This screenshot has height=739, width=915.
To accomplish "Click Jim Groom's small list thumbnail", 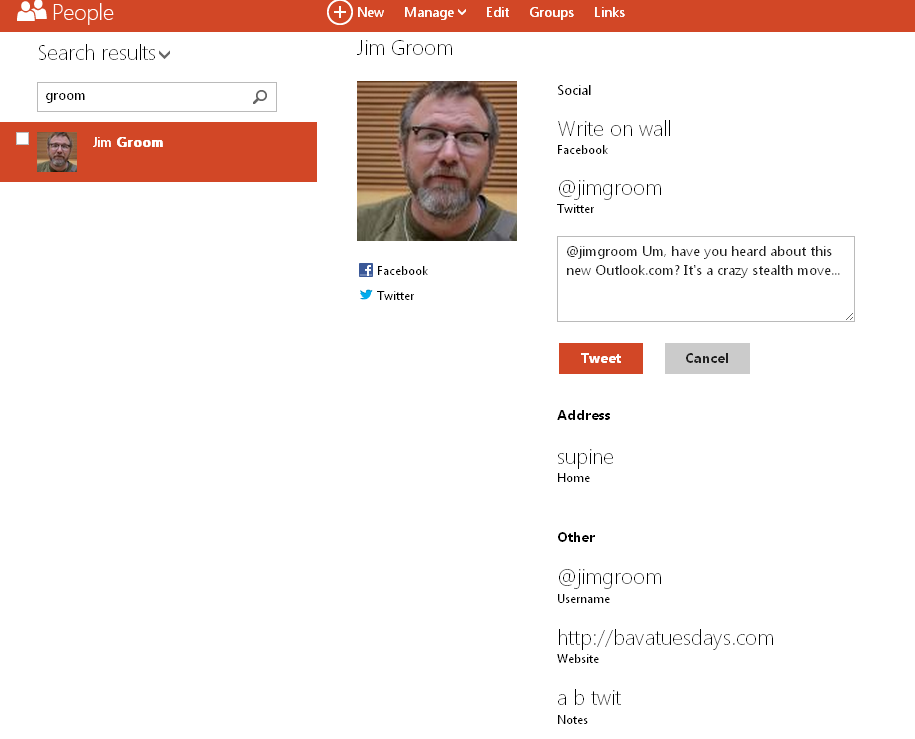I will 57,152.
